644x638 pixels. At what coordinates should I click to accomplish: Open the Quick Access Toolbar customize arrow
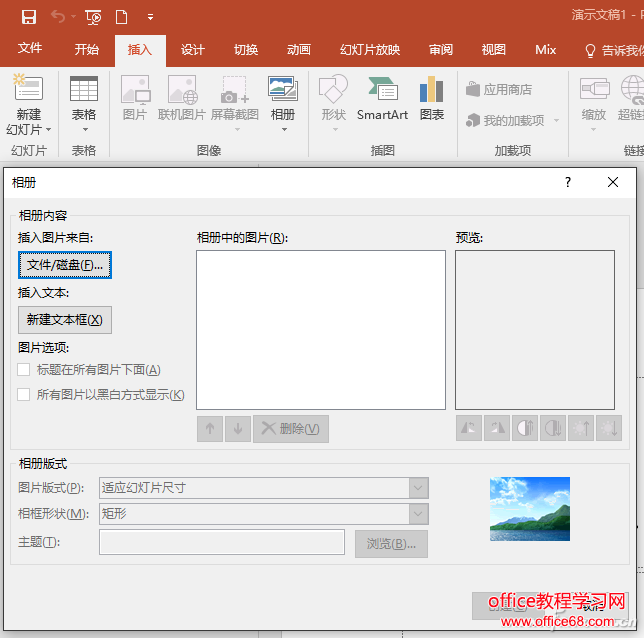[x=151, y=17]
